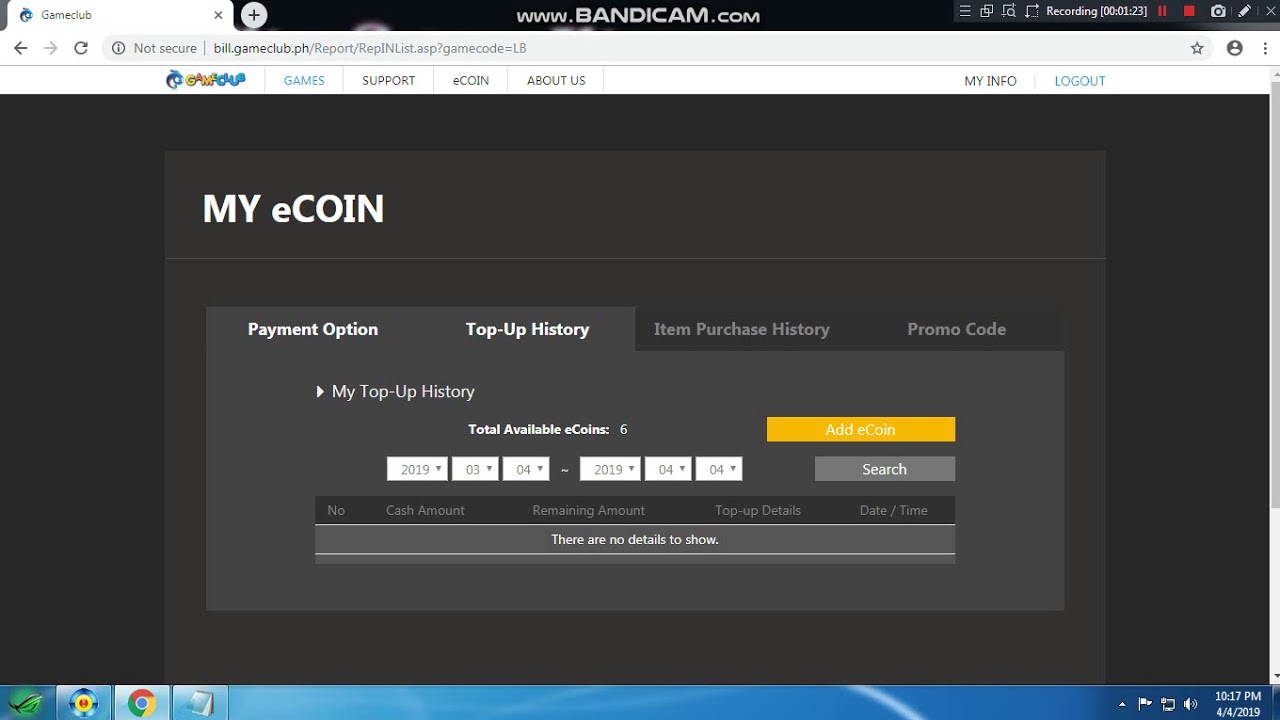Open the ending month 04 dropdown
The image size is (1280, 720).
(x=668, y=468)
